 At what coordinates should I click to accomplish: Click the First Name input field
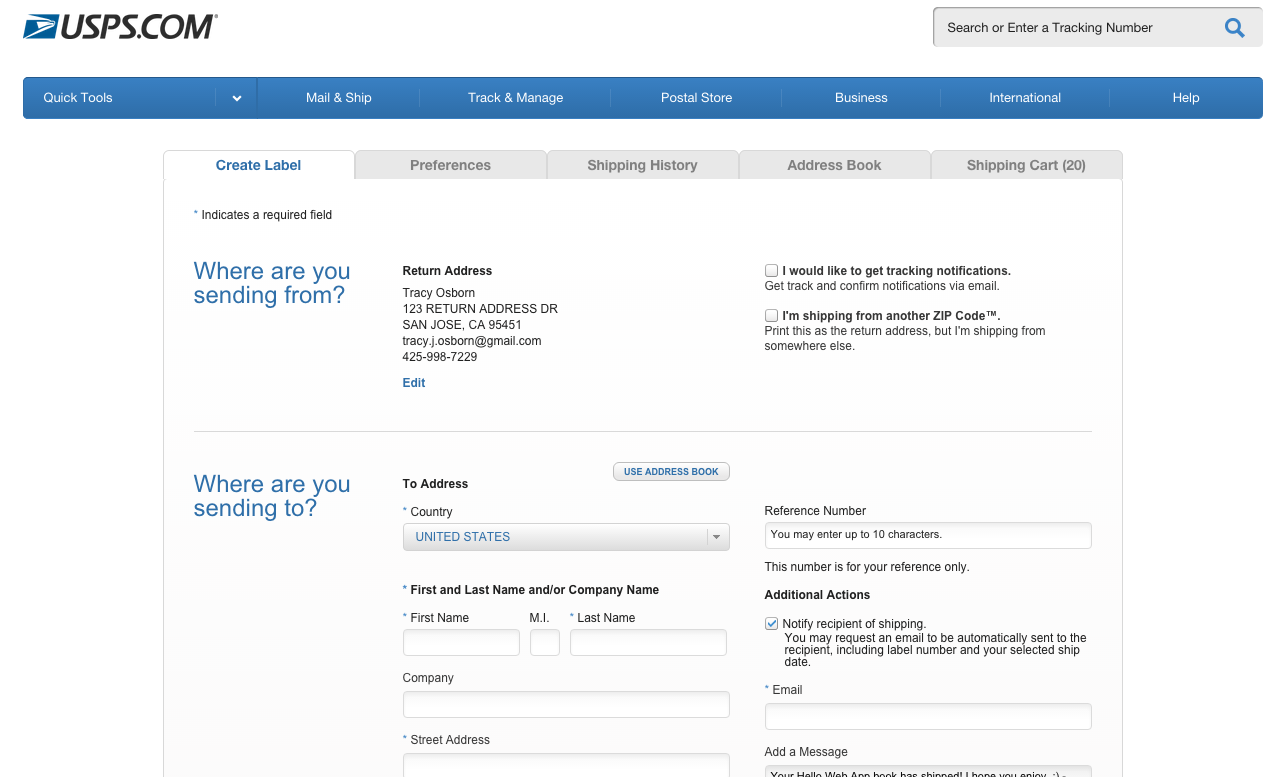(461, 643)
